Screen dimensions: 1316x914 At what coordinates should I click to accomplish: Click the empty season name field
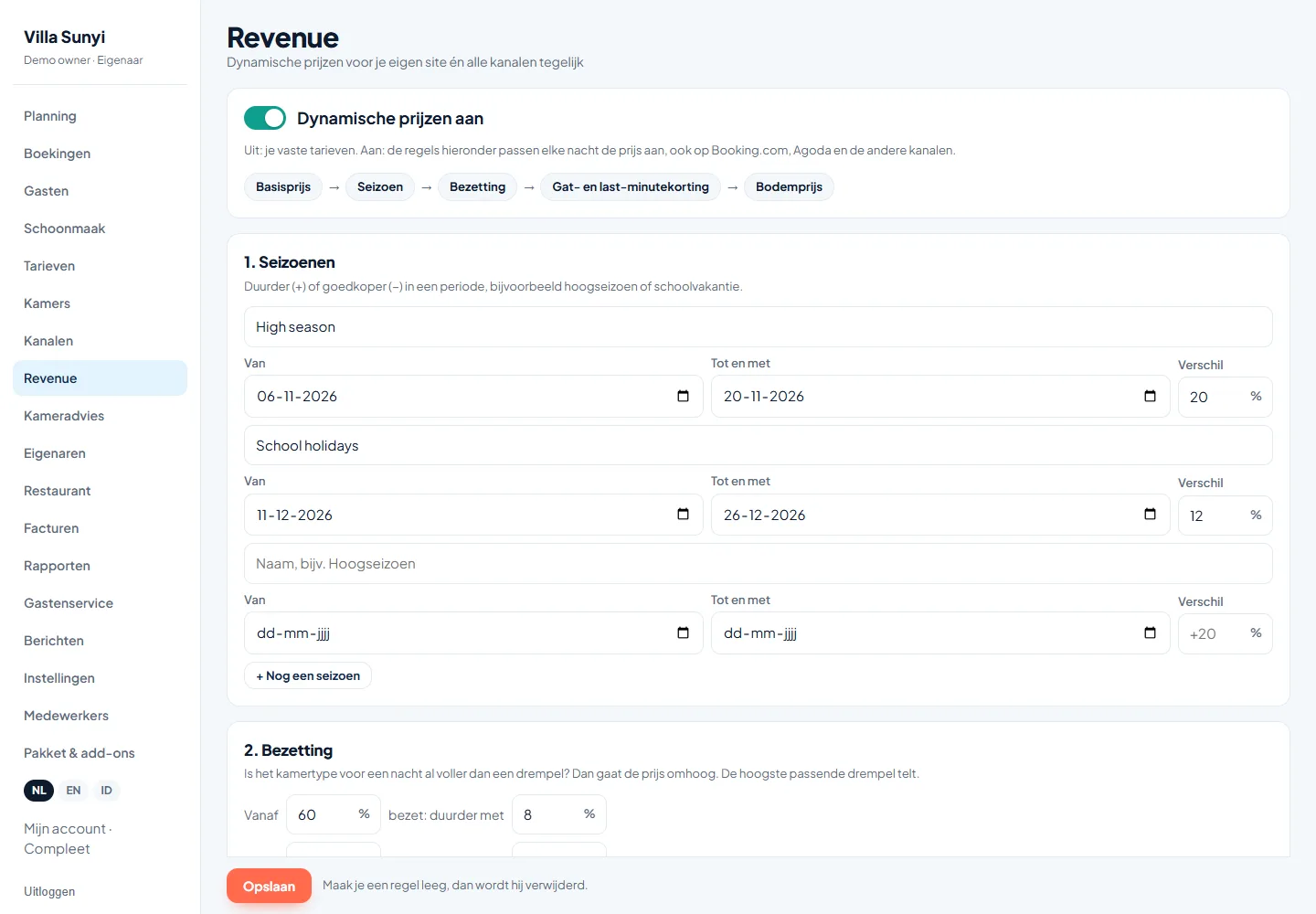(759, 564)
